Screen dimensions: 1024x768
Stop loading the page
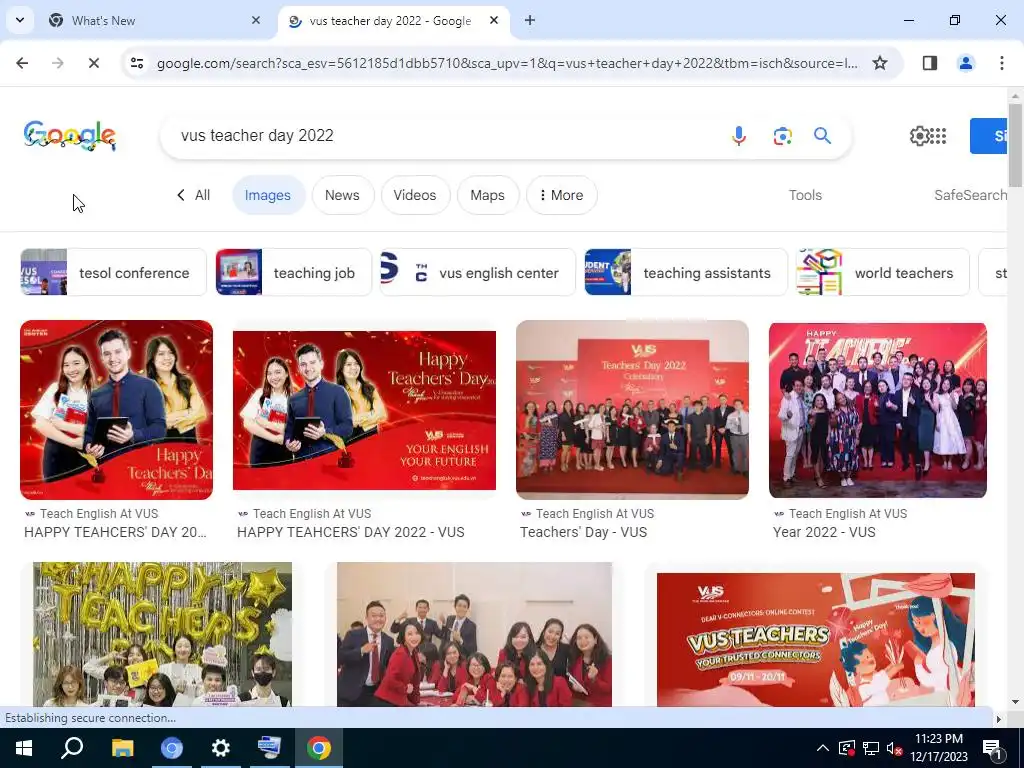pyautogui.click(x=93, y=63)
